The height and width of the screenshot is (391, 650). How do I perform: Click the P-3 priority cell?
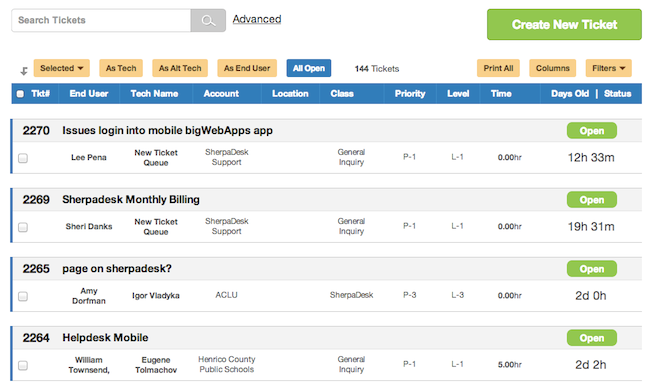point(410,295)
